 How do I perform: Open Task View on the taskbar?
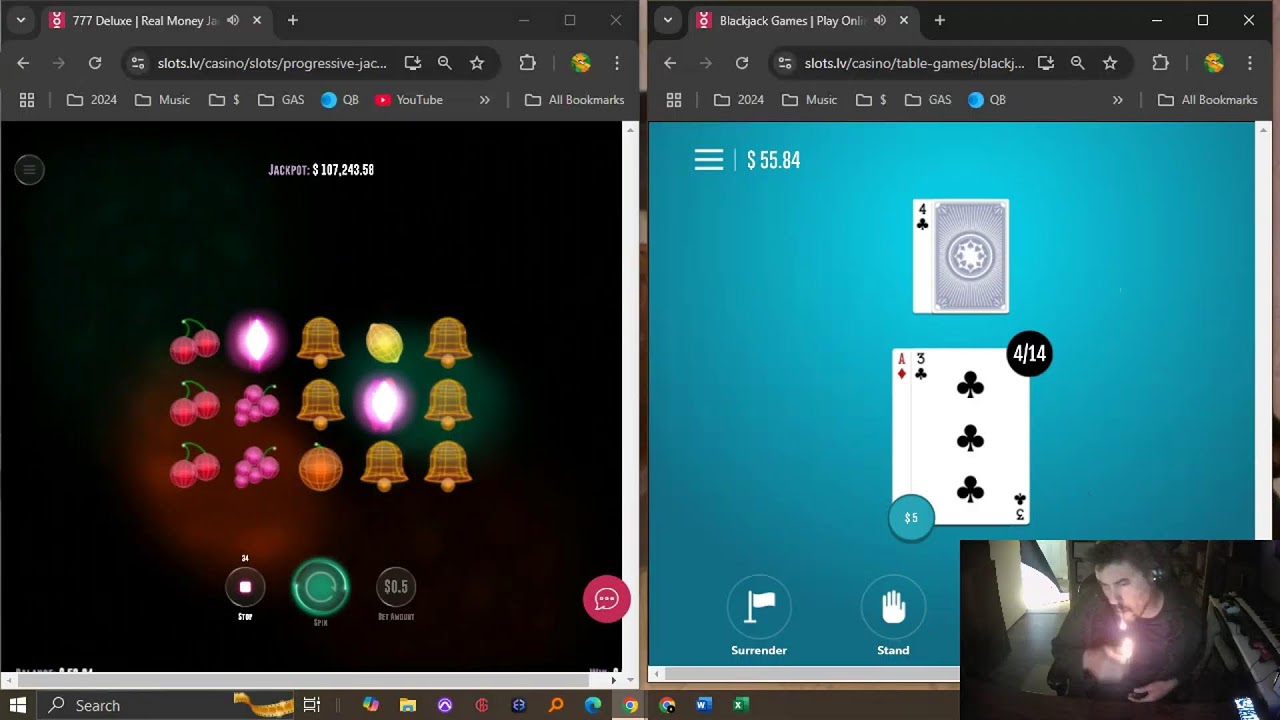(312, 705)
